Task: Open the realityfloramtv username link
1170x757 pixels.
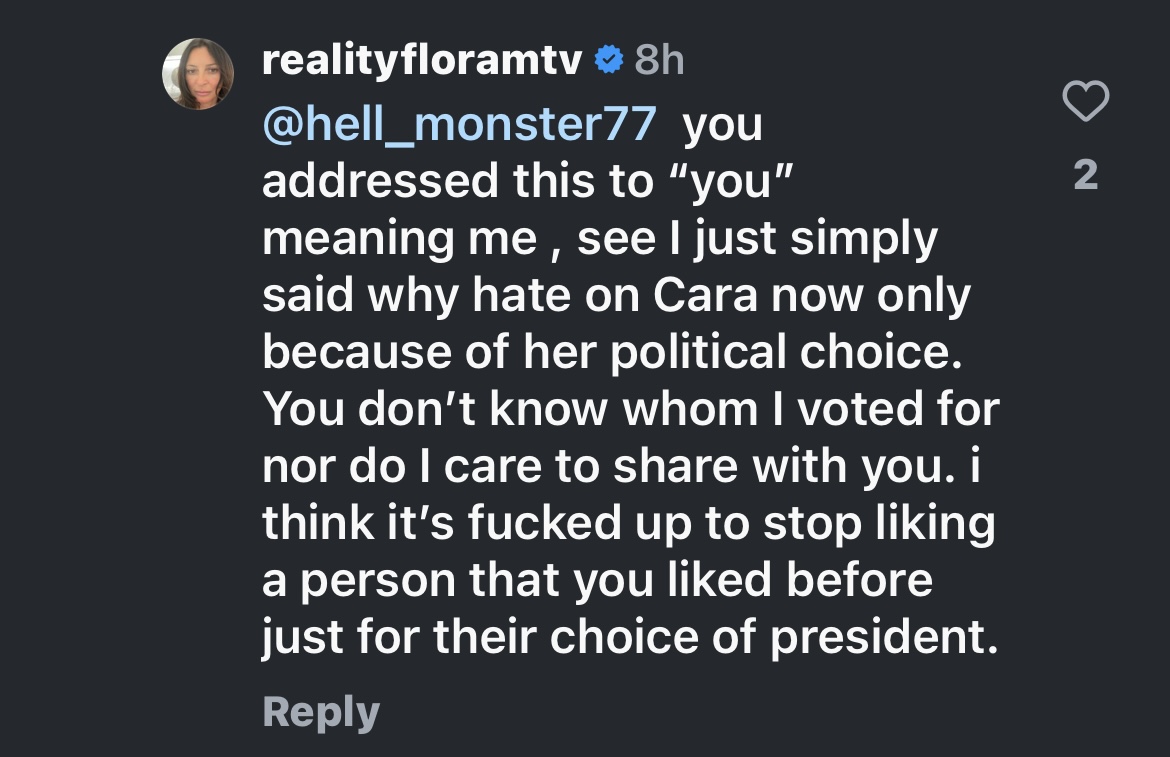Action: 422,60
